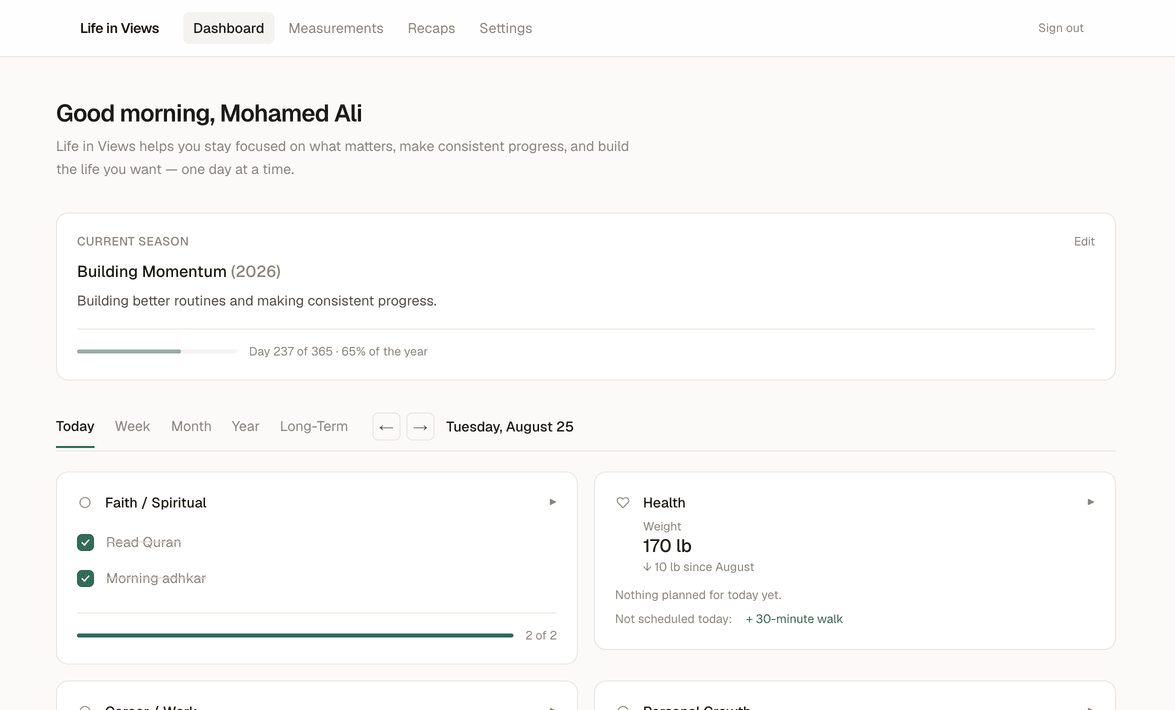Go to next day arrow button
Image resolution: width=1175 pixels, height=710 pixels.
tap(420, 427)
